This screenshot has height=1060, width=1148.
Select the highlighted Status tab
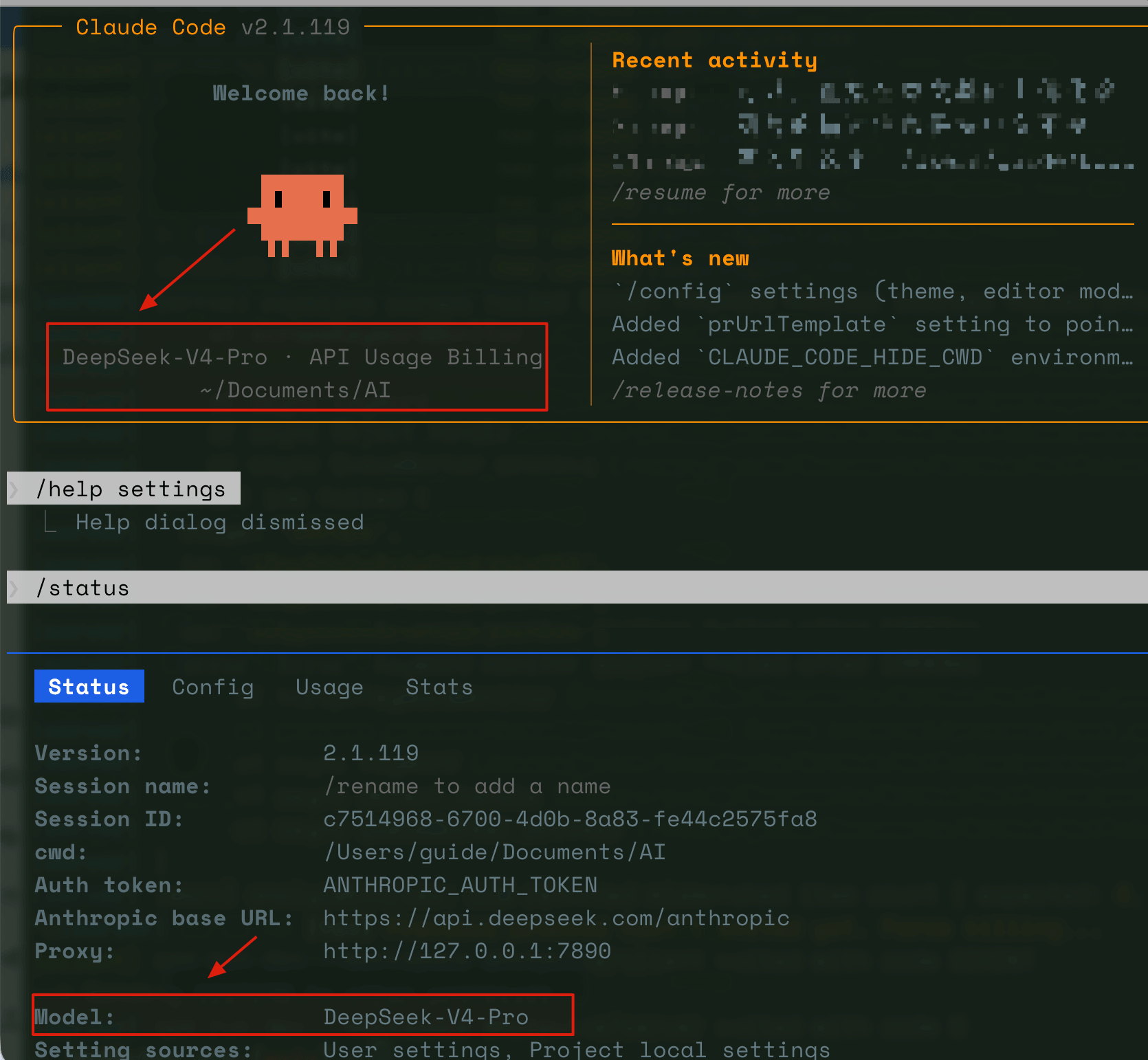(x=89, y=686)
